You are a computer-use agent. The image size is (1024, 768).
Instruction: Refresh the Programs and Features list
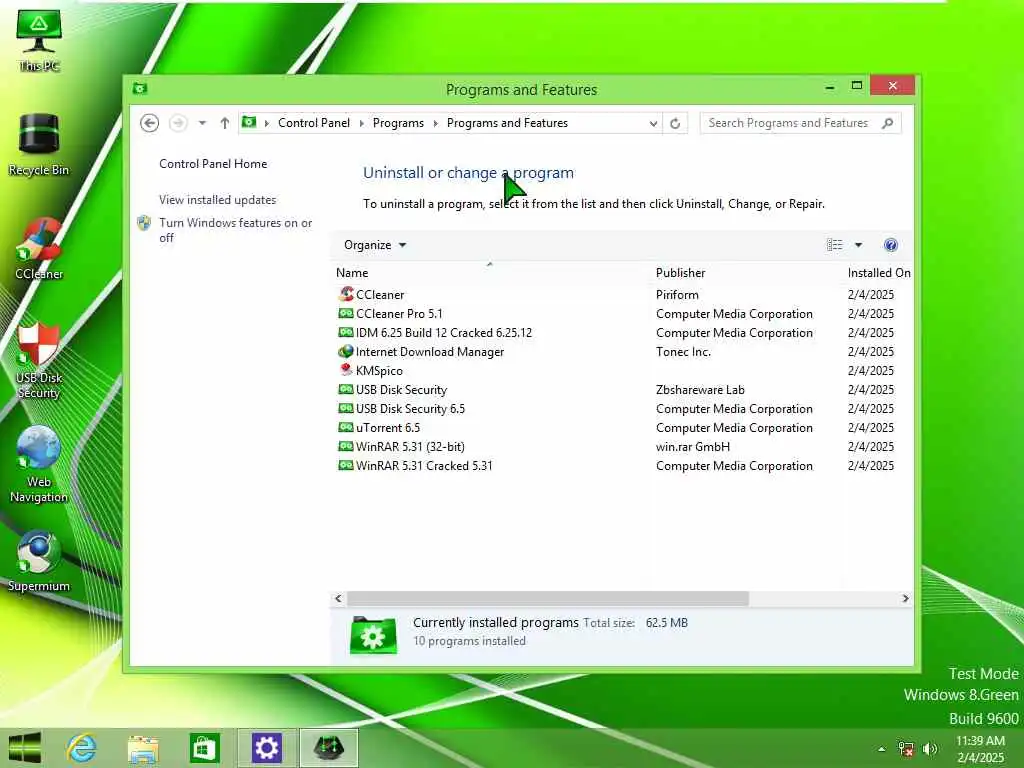tap(675, 123)
